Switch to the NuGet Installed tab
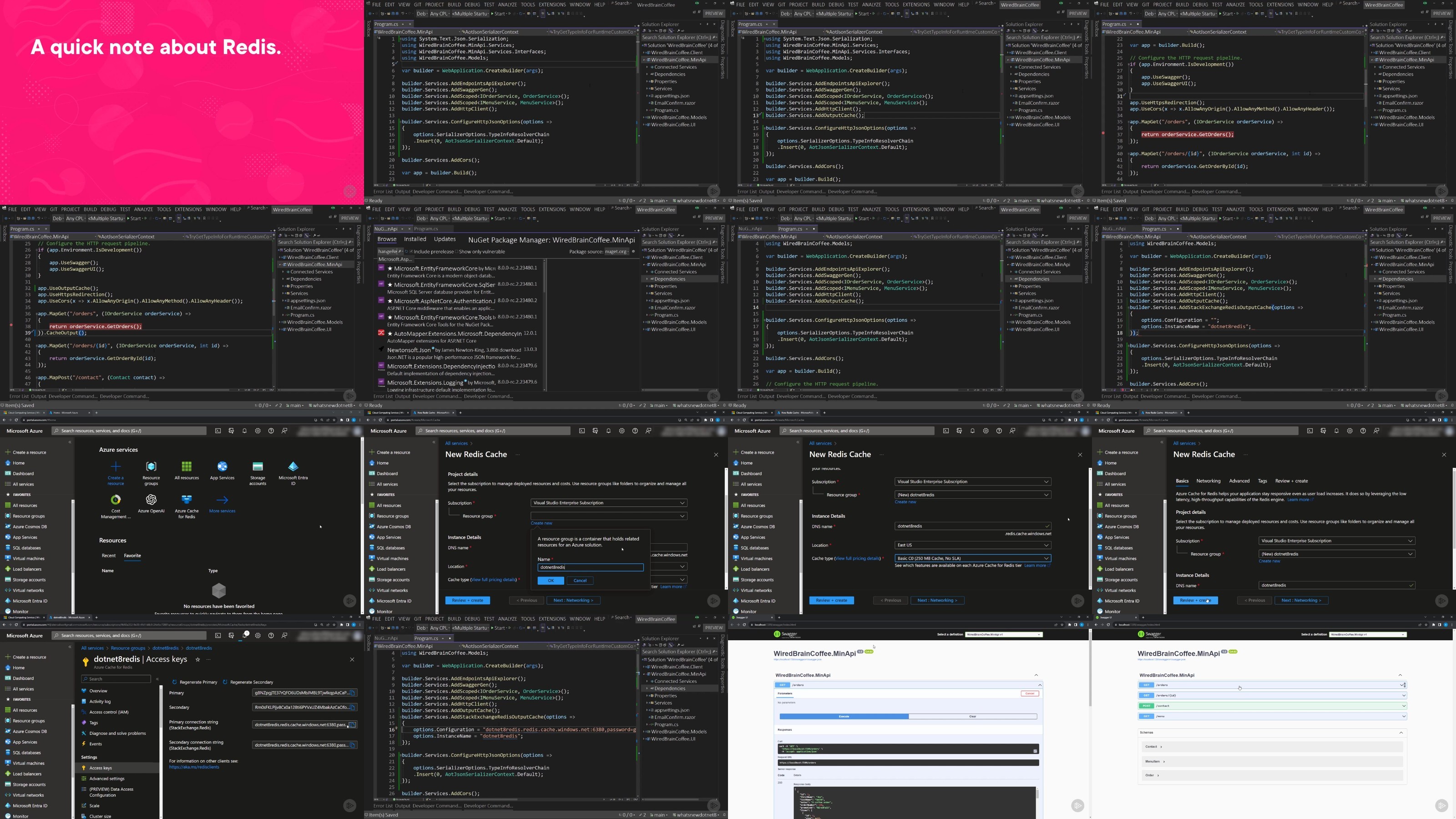The image size is (1456, 819). pos(415,239)
